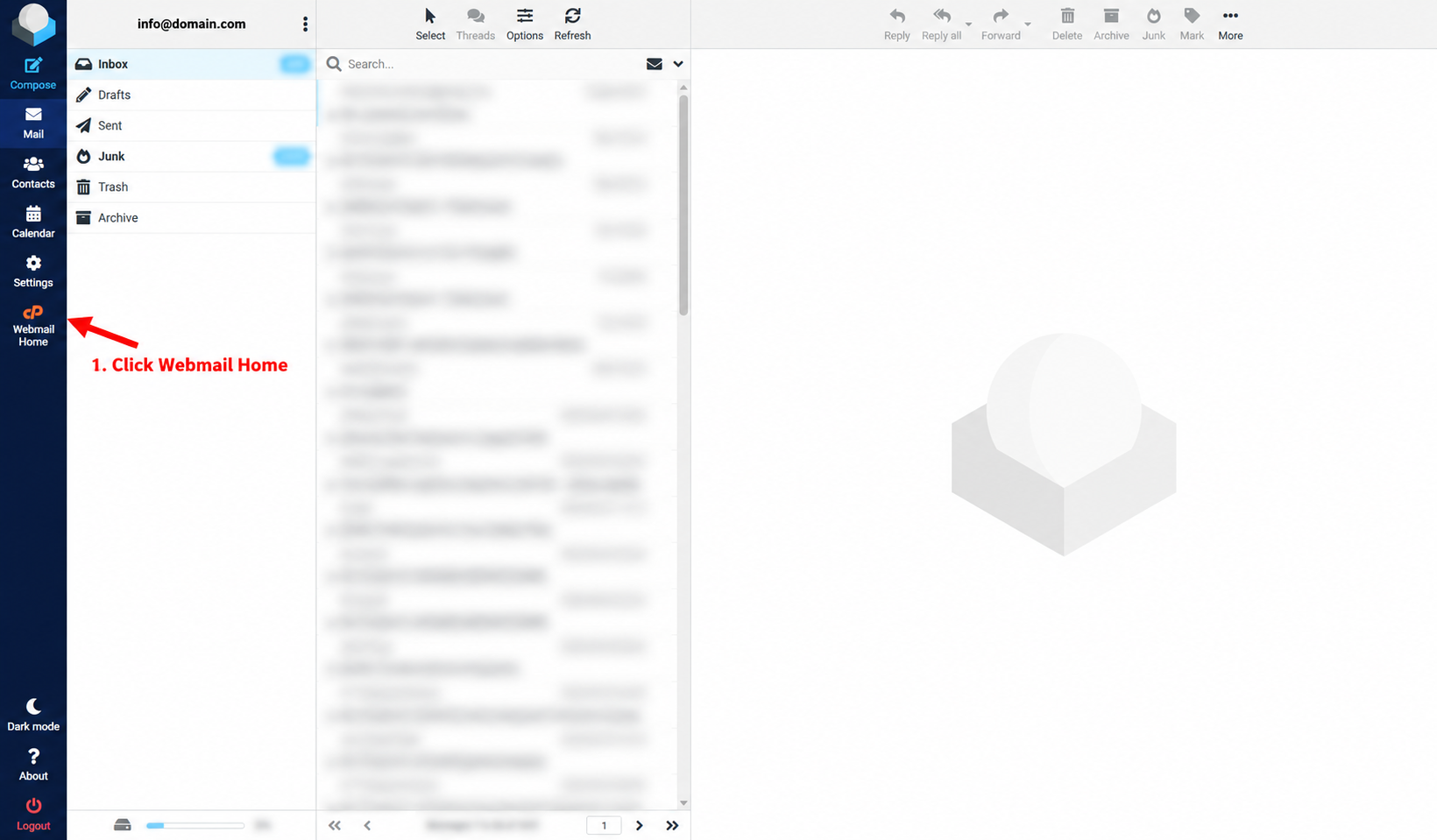Open account actions three-dot menu

(305, 25)
